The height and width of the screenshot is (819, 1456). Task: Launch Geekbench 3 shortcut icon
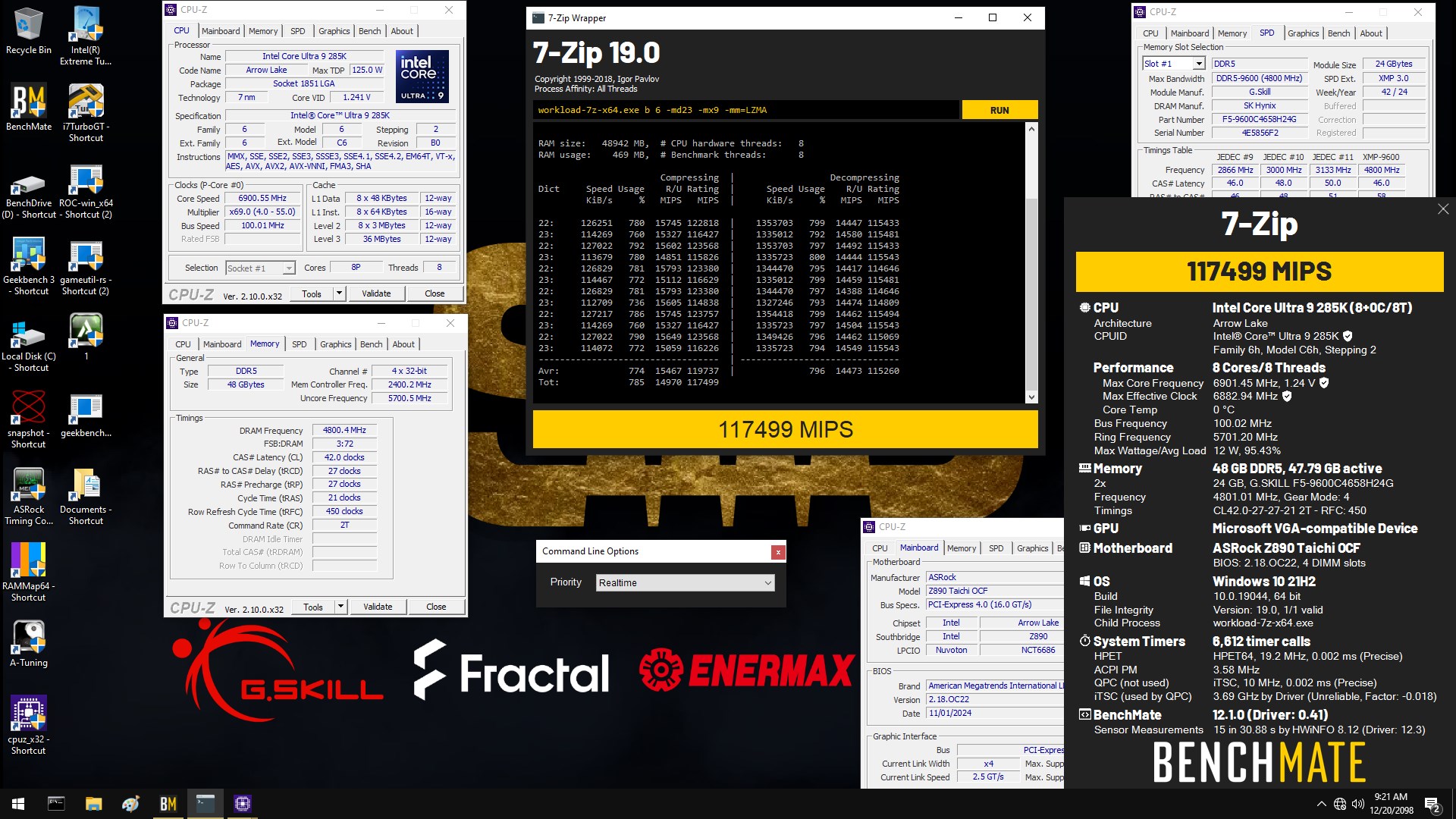29,266
